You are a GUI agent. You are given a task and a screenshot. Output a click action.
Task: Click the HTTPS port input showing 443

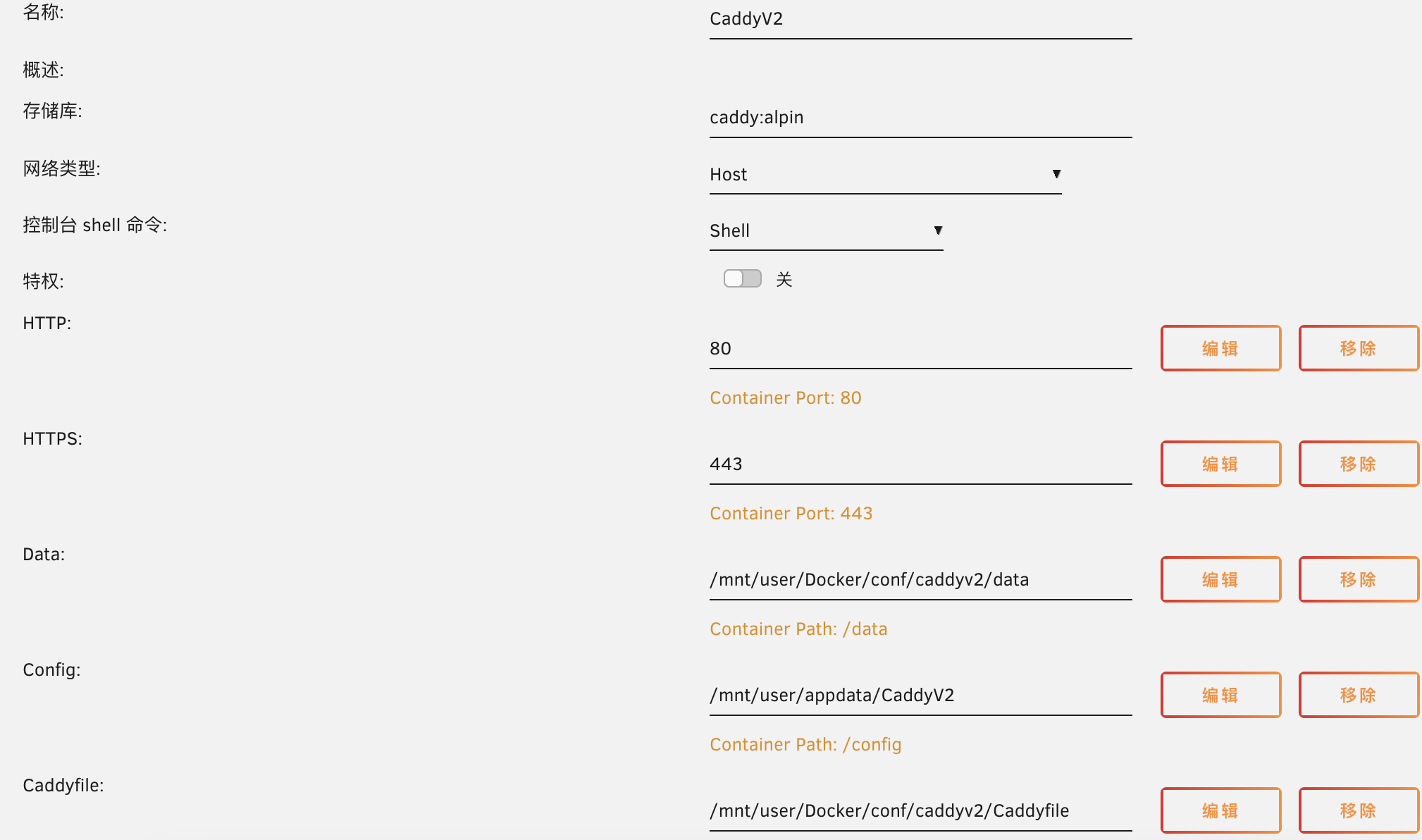[920, 464]
